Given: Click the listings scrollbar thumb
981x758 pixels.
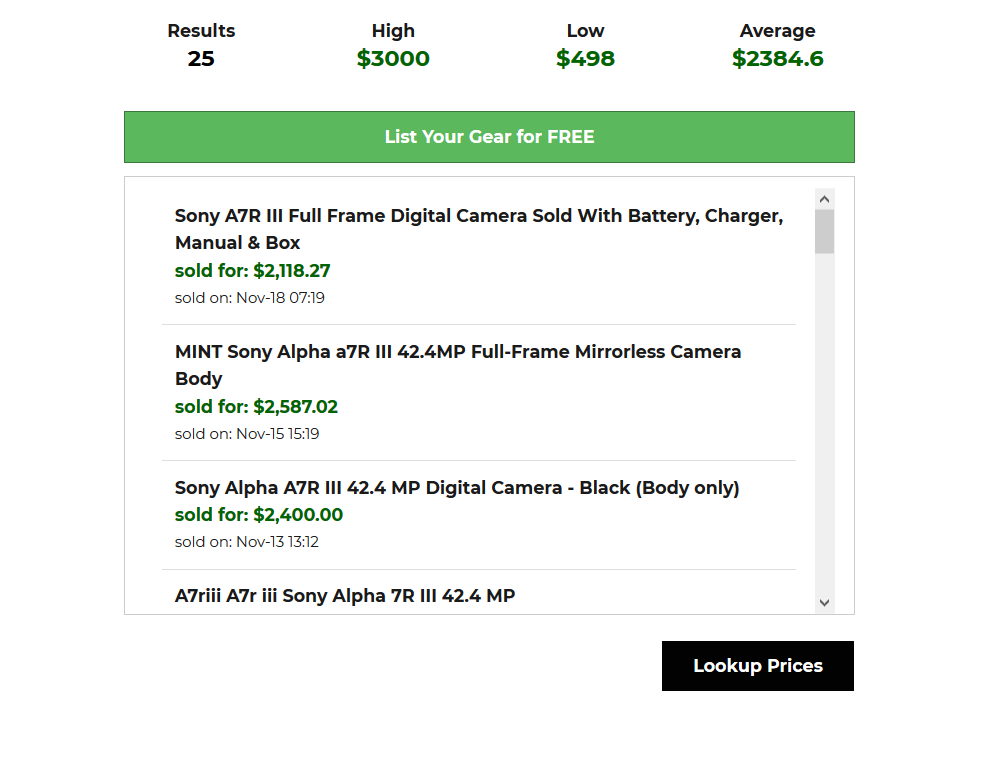Looking at the screenshot, I should [824, 231].
